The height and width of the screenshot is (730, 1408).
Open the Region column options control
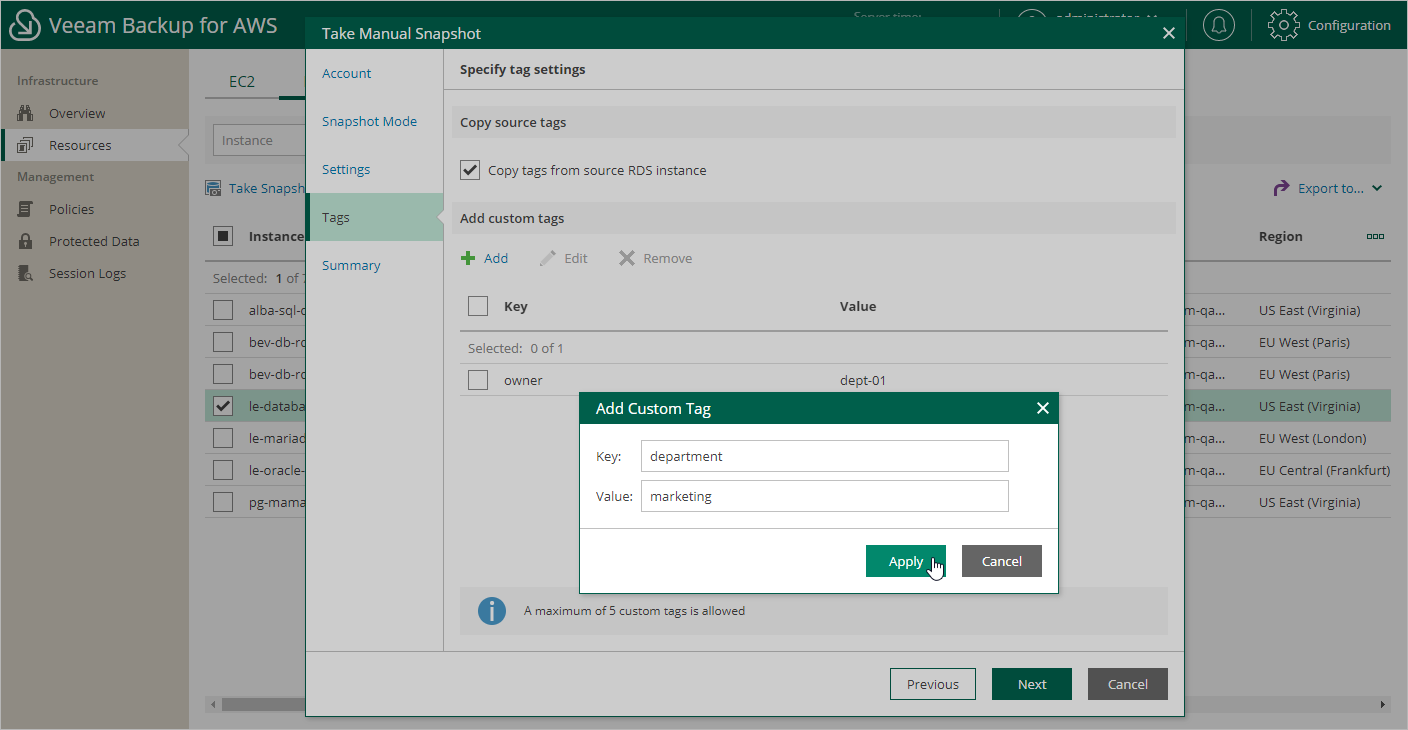pos(1375,236)
